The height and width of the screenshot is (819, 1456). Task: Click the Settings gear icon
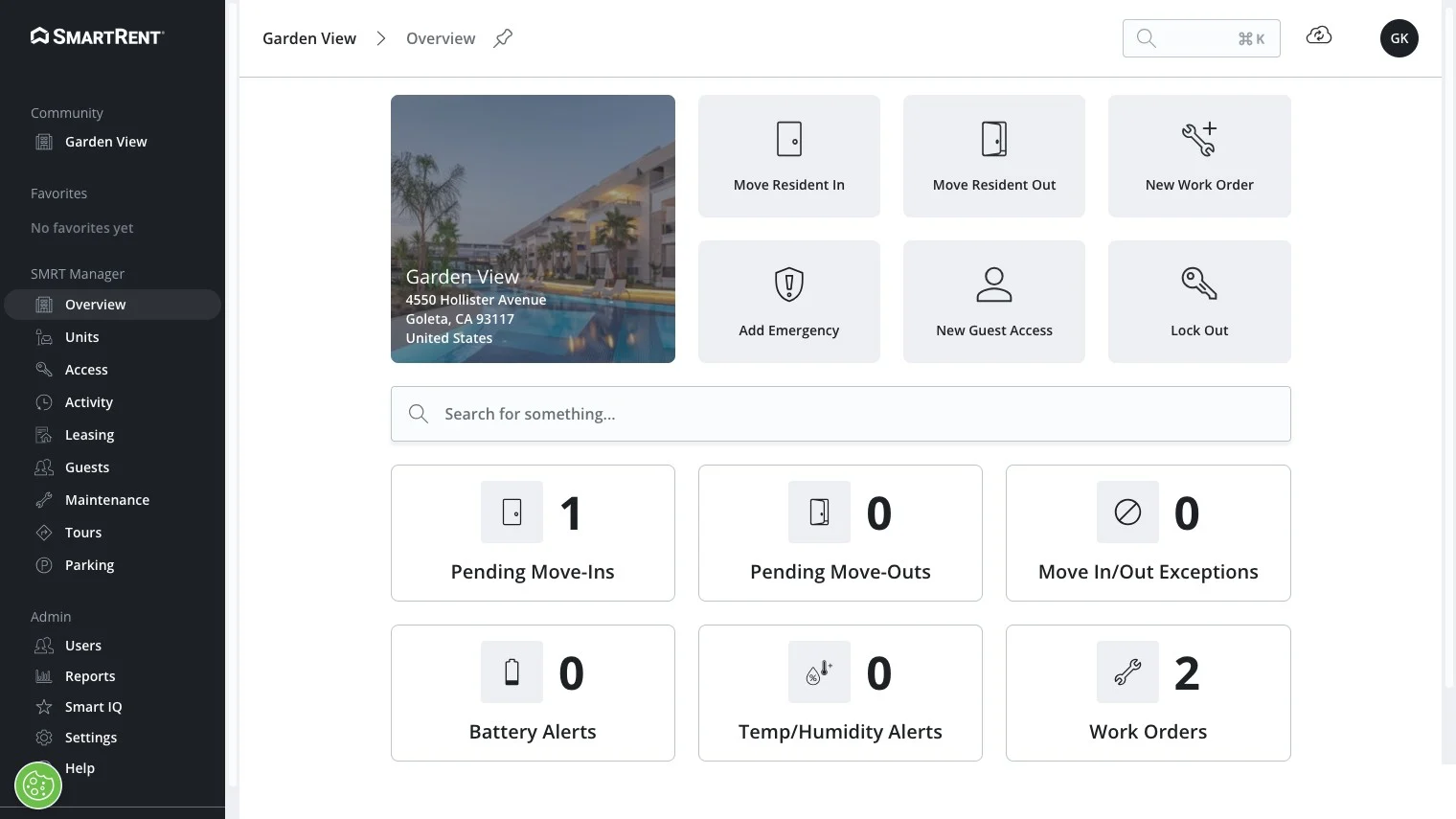(44, 738)
